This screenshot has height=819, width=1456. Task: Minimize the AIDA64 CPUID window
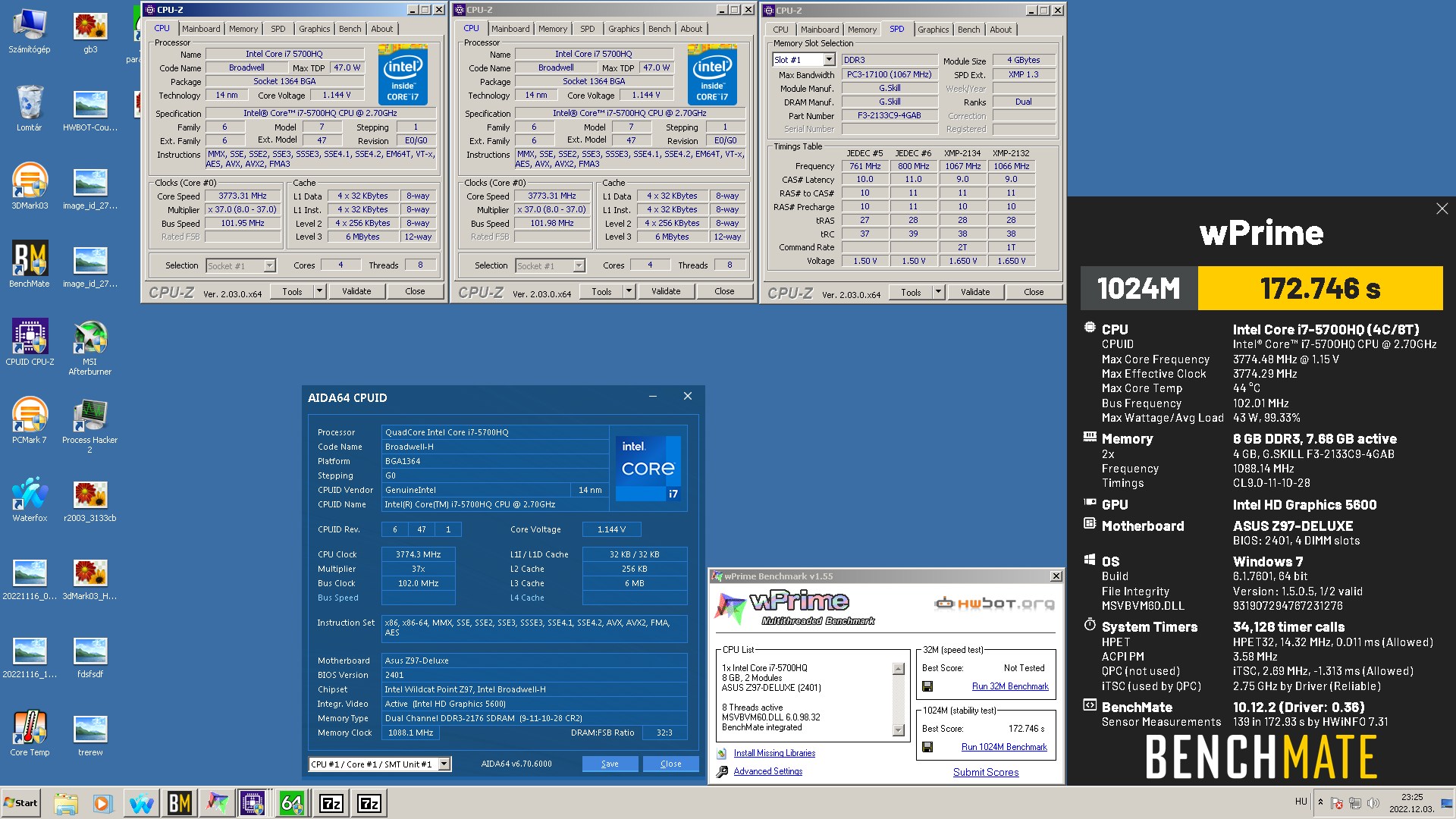pos(653,396)
